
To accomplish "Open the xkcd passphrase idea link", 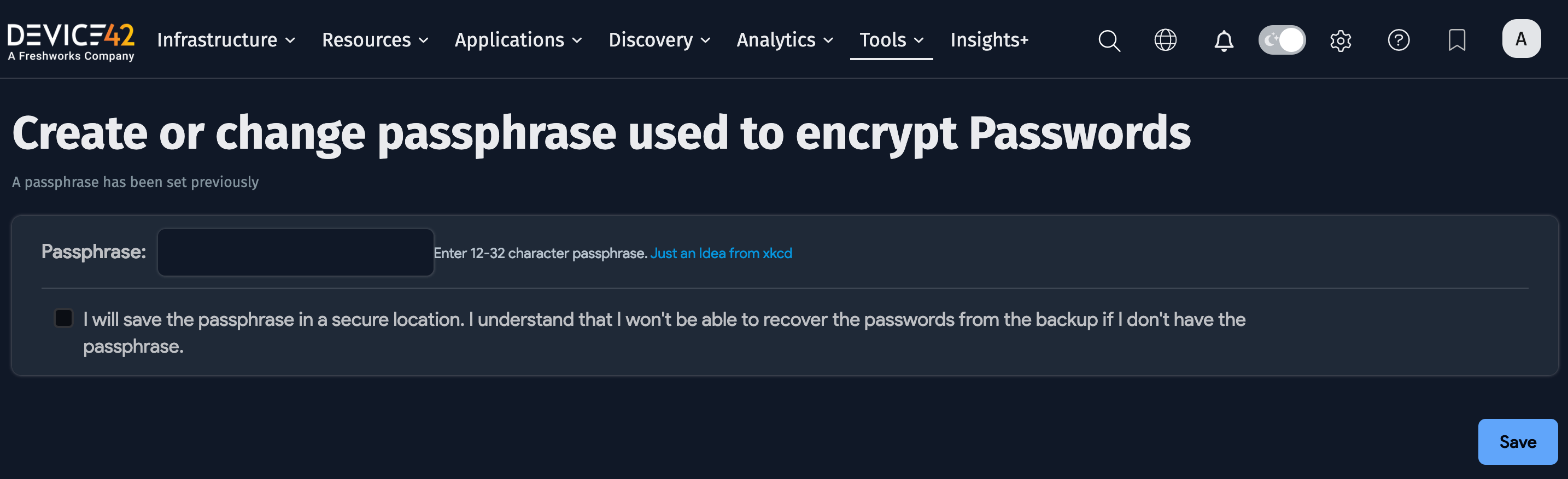I will pos(721,253).
